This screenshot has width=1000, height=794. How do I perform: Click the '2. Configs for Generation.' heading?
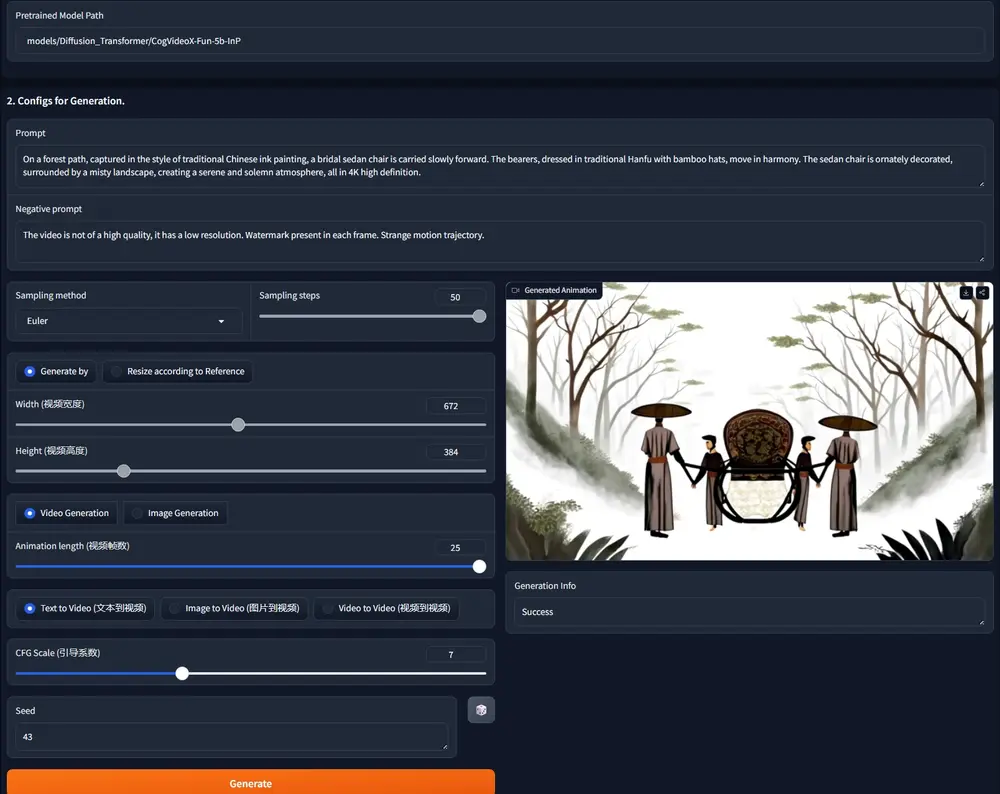tap(66, 101)
